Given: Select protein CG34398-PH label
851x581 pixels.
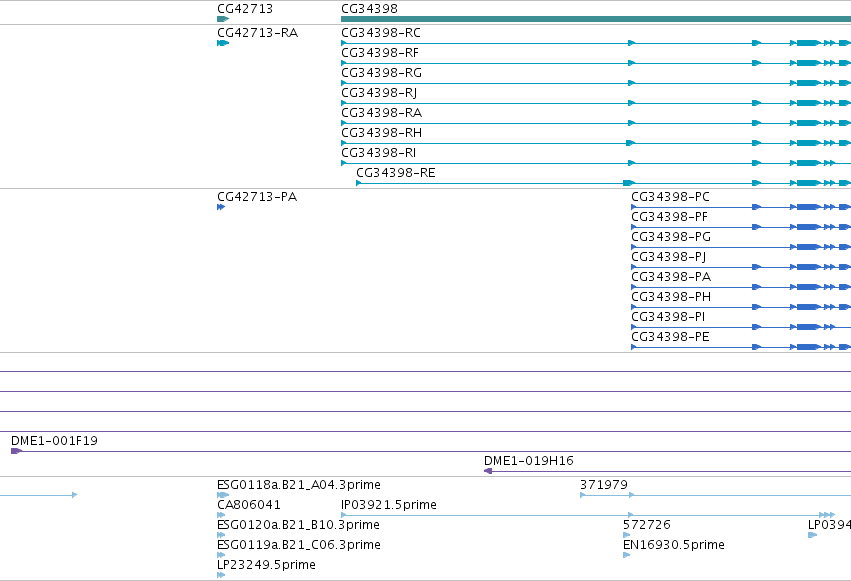Looking at the screenshot, I should [671, 297].
